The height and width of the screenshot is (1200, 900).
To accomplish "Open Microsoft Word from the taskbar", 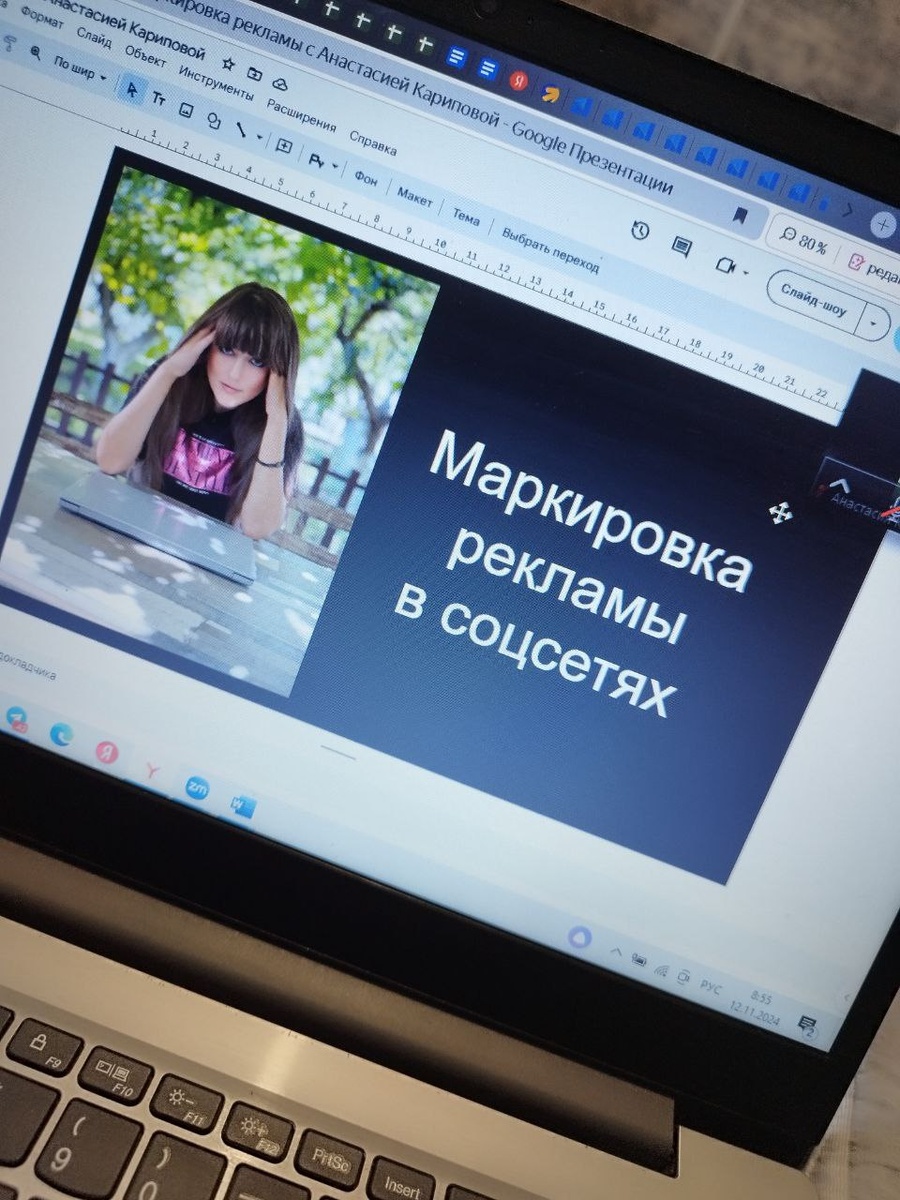I will pos(243,805).
